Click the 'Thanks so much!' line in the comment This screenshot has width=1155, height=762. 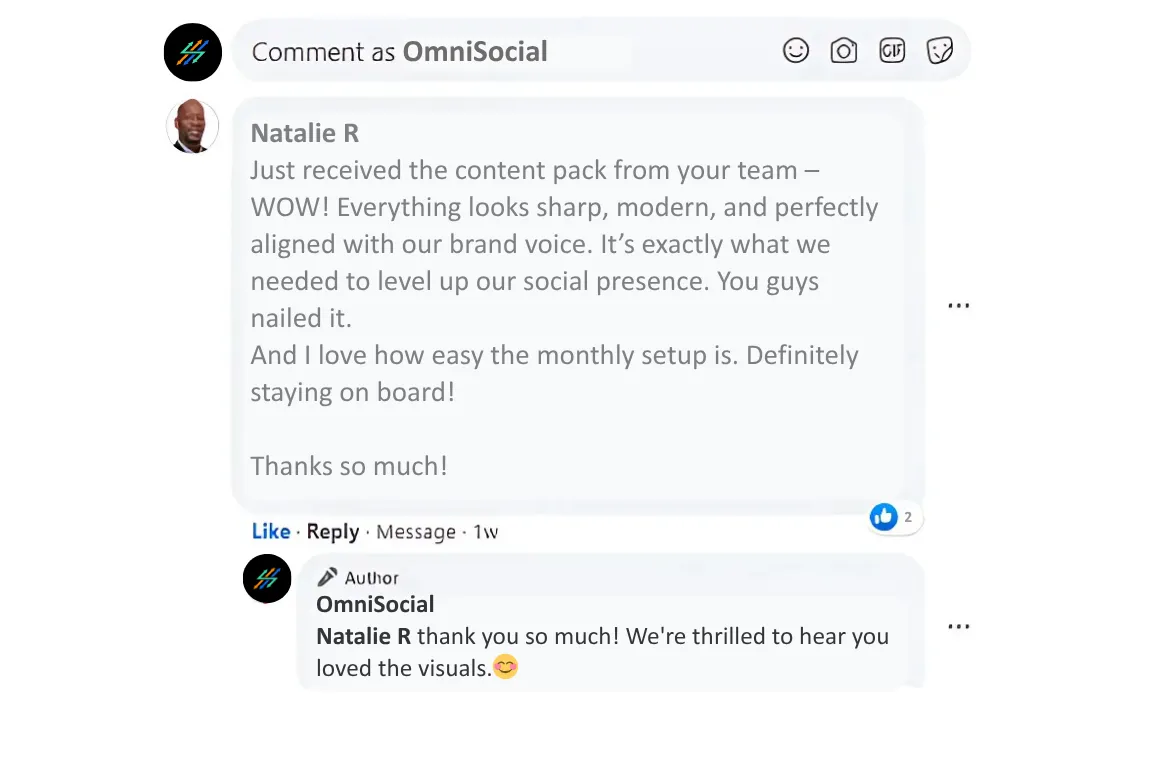coord(349,466)
